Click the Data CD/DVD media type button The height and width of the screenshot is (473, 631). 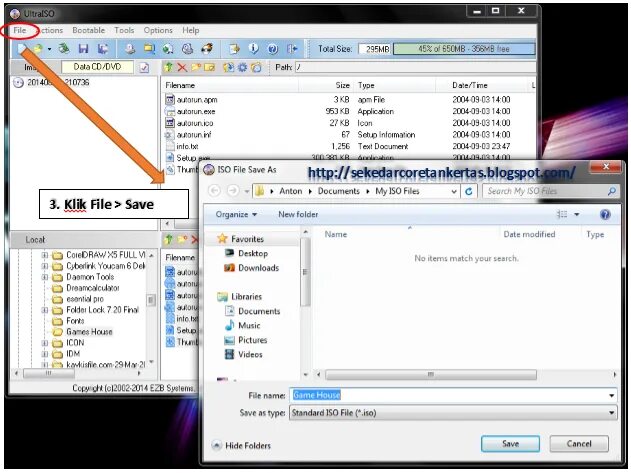click(x=97, y=67)
